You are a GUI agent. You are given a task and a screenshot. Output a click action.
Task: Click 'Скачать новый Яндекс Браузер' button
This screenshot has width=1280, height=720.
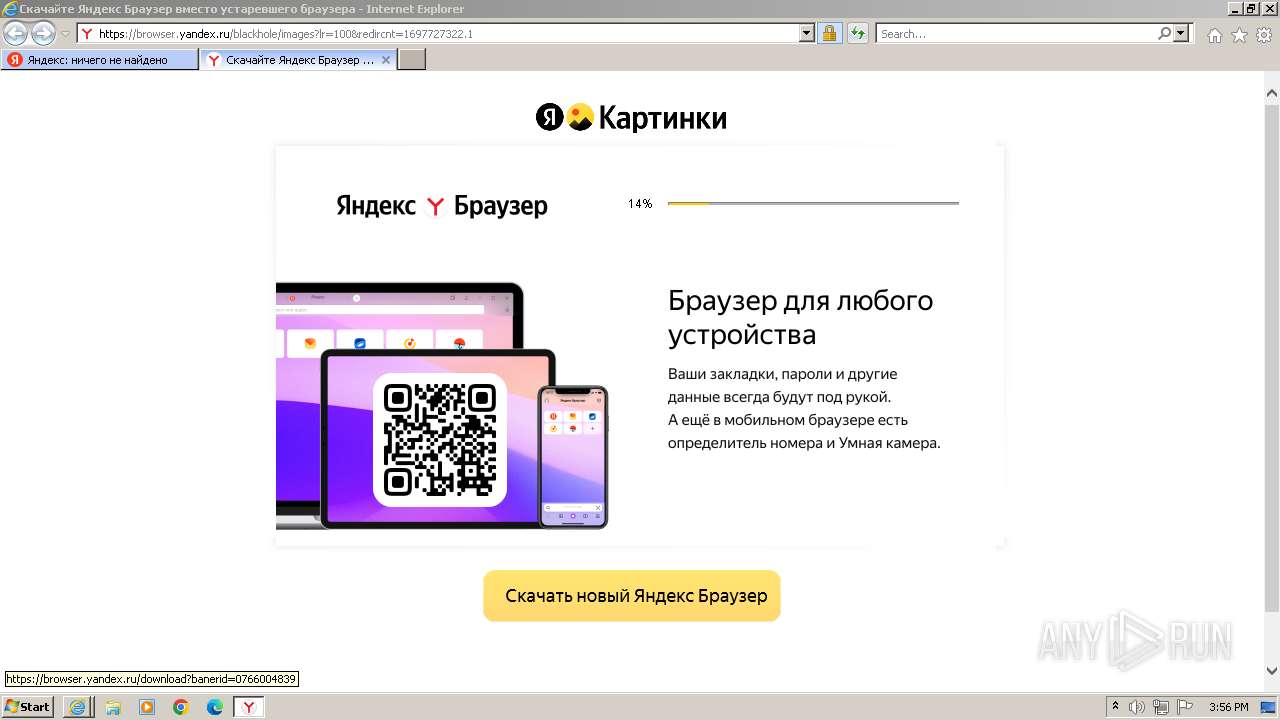coord(632,596)
